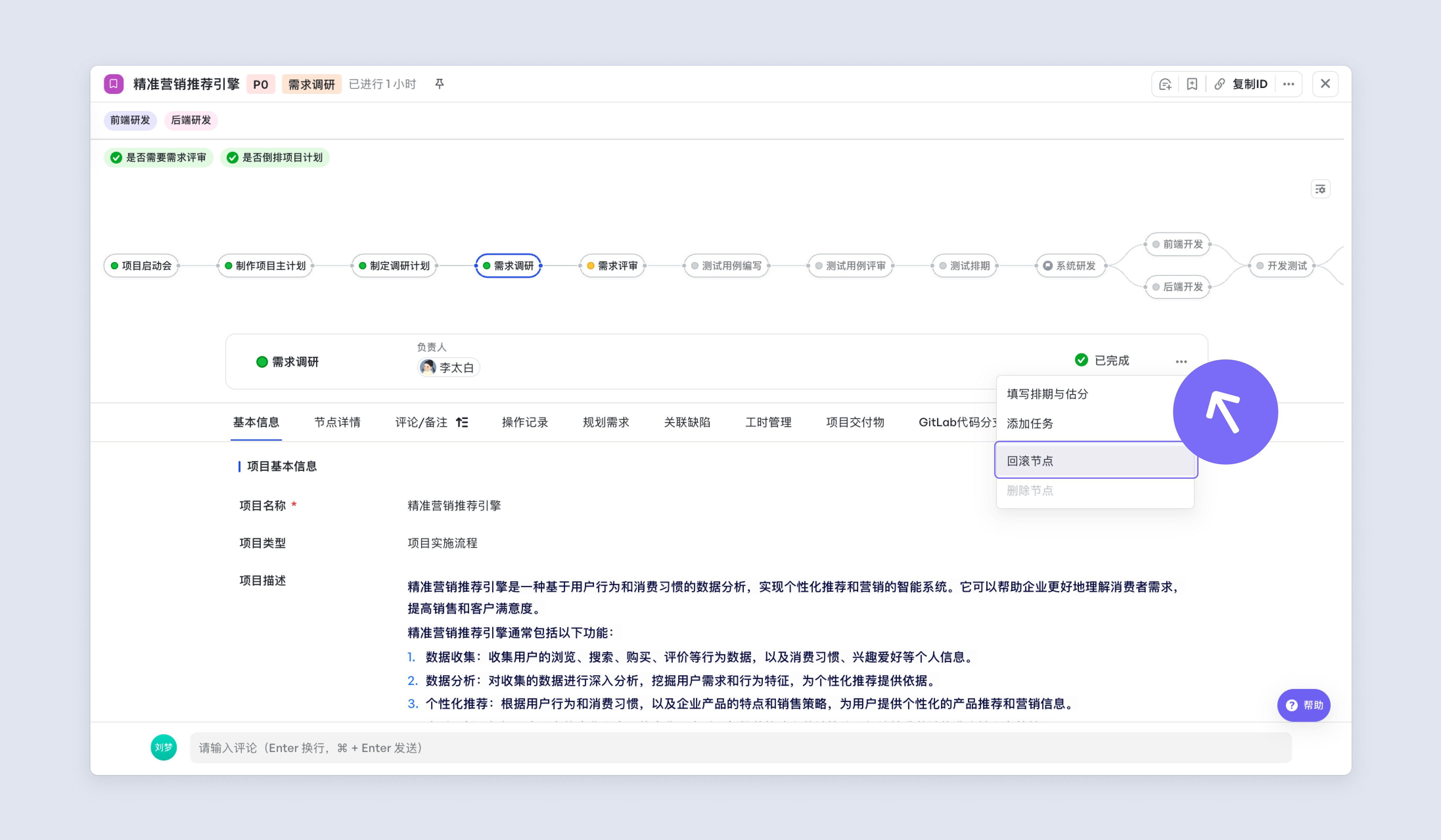
Task: Click the 需求调研 green status dot in node card
Action: 262,362
